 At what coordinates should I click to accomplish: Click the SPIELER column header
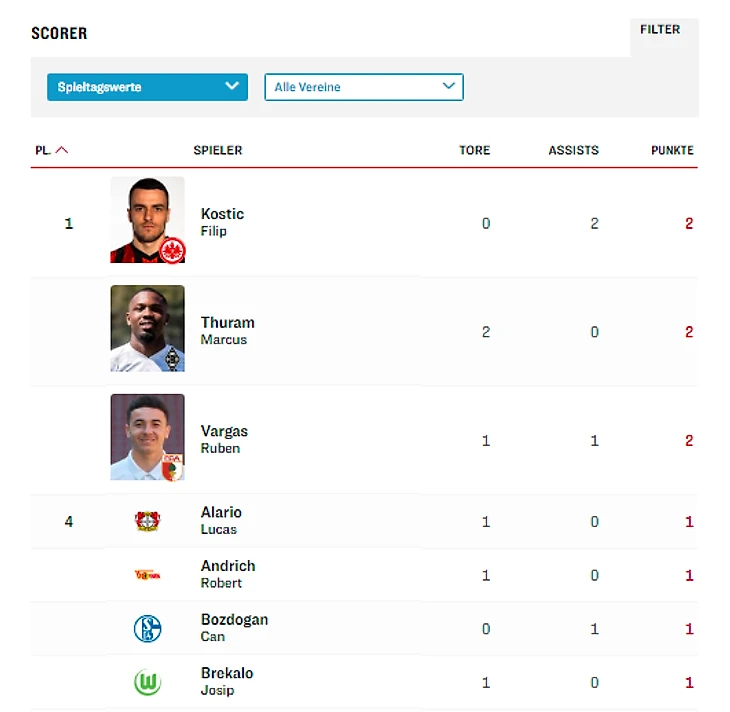[x=218, y=150]
